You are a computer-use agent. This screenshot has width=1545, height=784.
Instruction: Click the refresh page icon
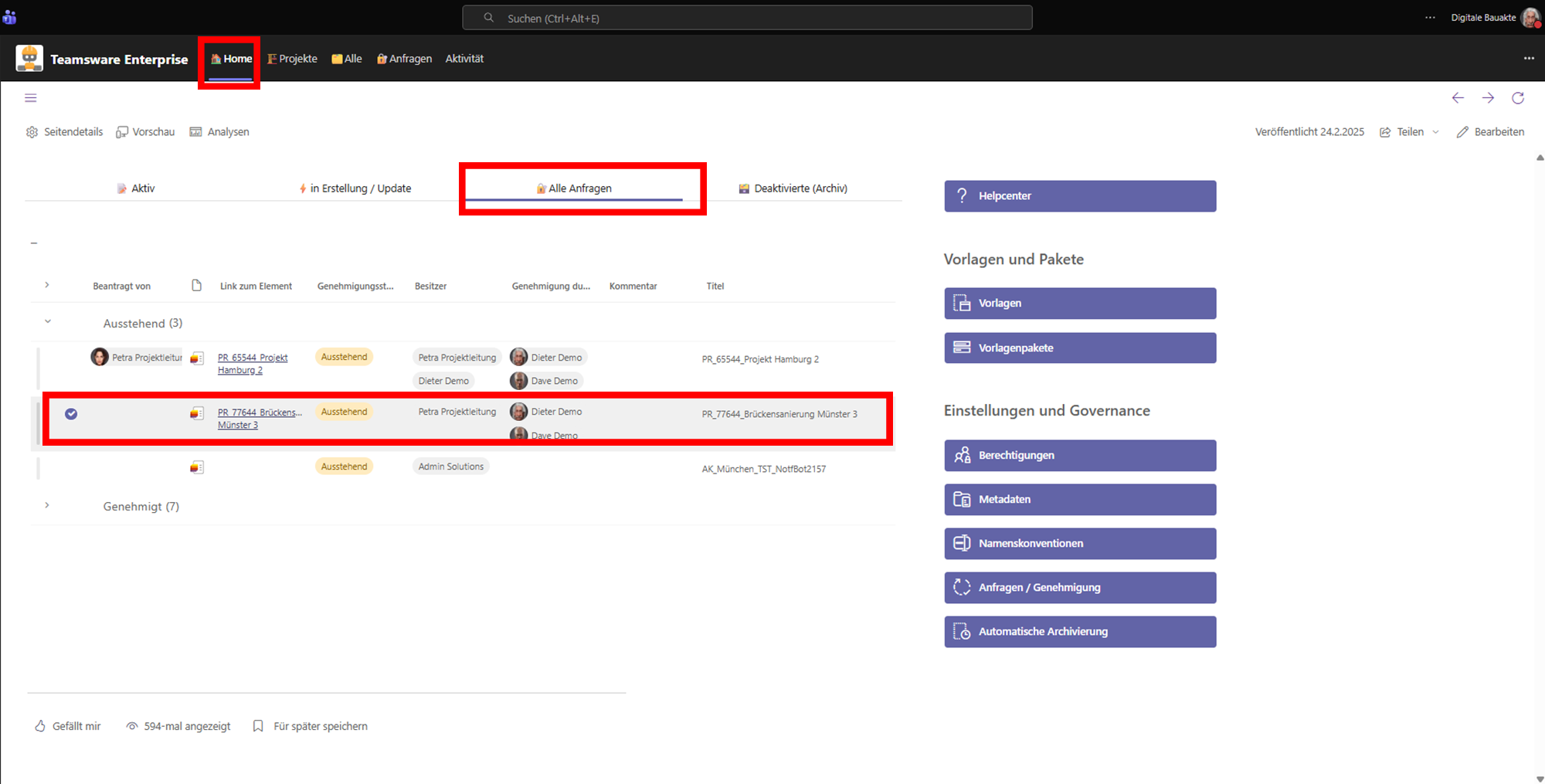point(1518,98)
